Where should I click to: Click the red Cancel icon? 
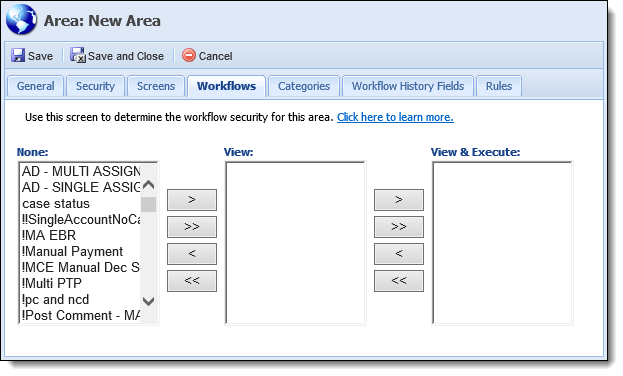[x=189, y=55]
